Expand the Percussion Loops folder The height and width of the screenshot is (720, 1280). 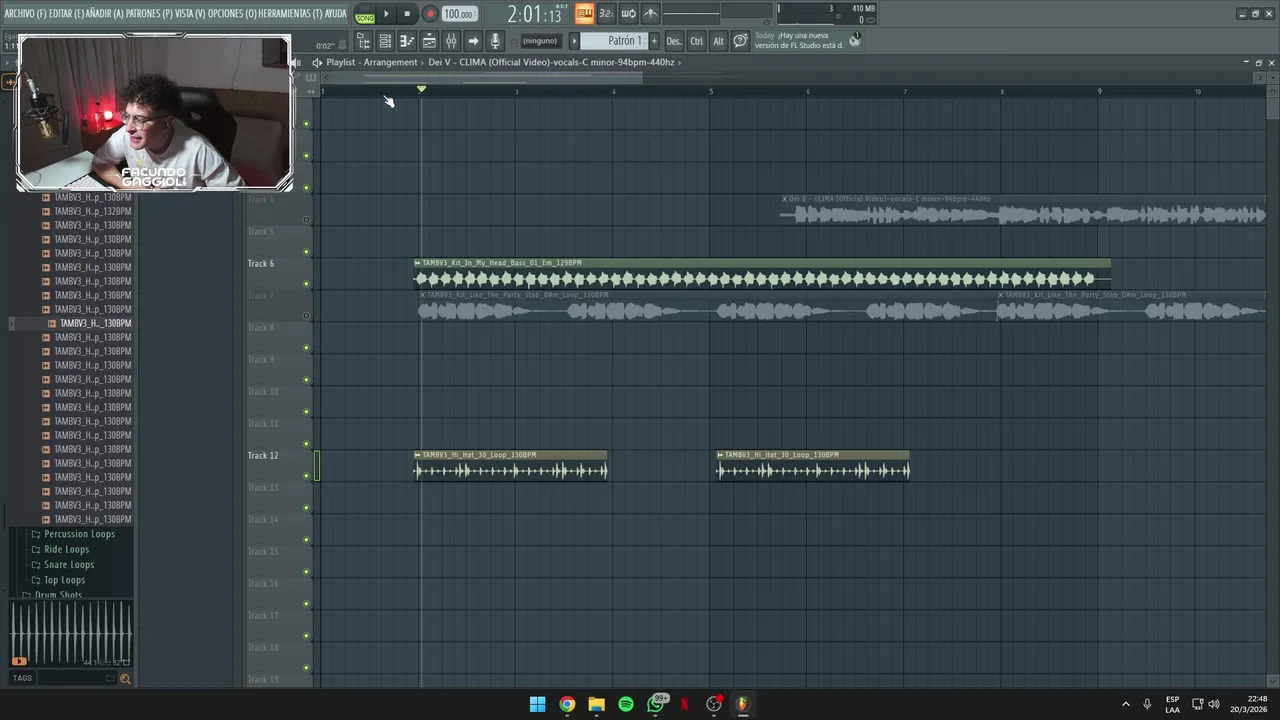pos(72,534)
